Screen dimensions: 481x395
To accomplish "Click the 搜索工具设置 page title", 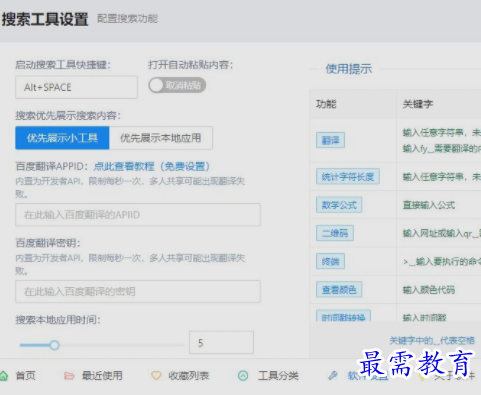I will coord(45,19).
